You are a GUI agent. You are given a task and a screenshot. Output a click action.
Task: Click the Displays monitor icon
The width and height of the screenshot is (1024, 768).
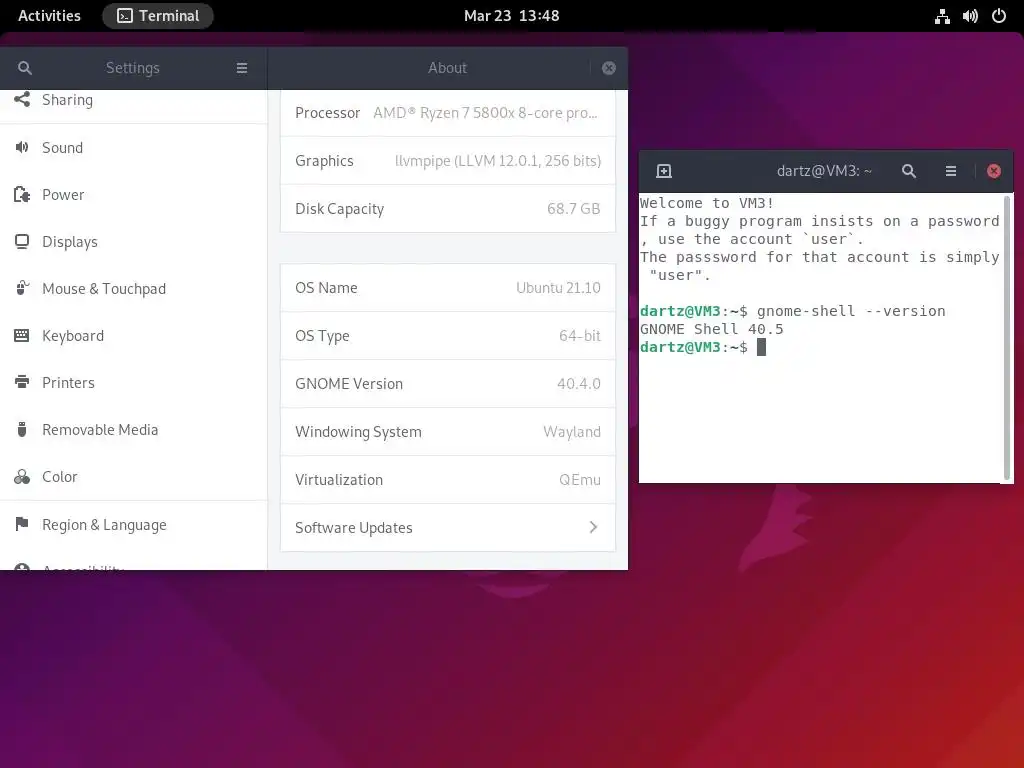point(22,242)
